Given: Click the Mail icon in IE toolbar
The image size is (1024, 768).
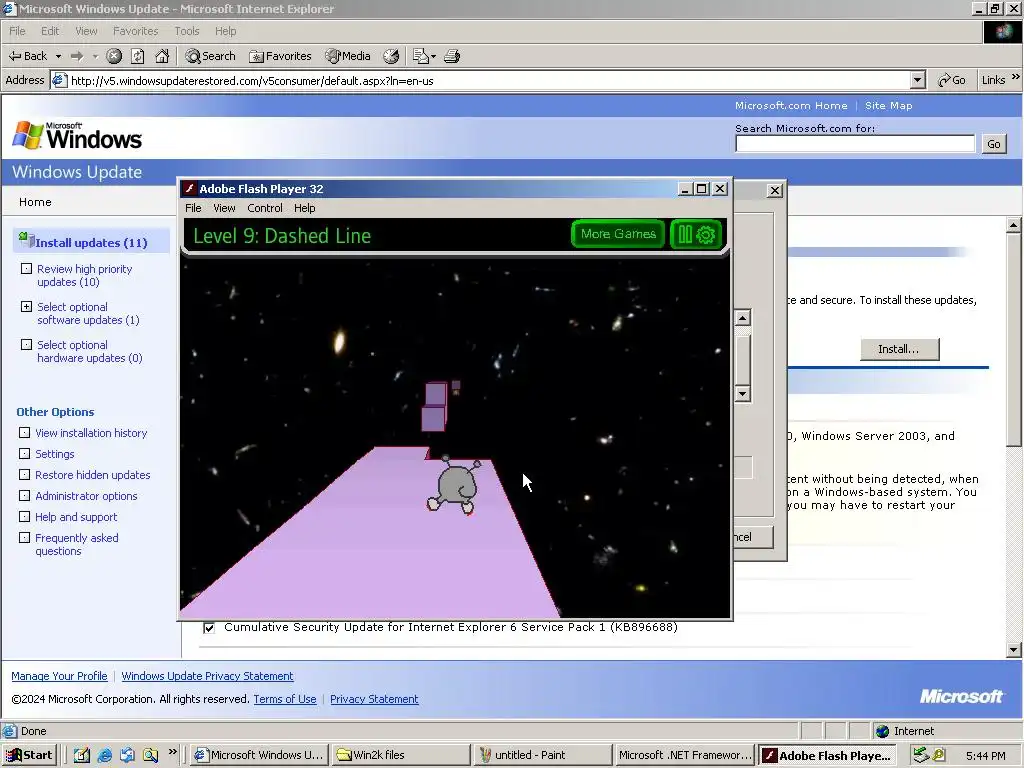Looking at the screenshot, I should point(421,56).
